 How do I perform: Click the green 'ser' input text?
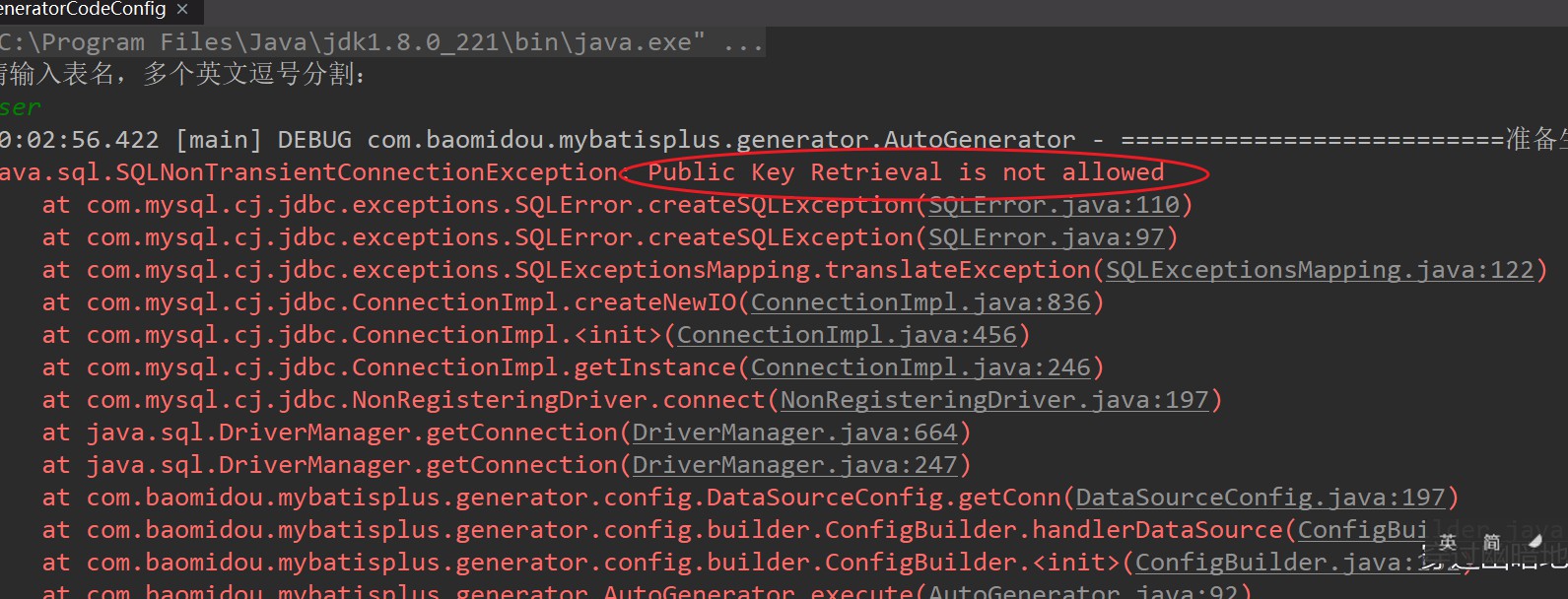click(20, 107)
